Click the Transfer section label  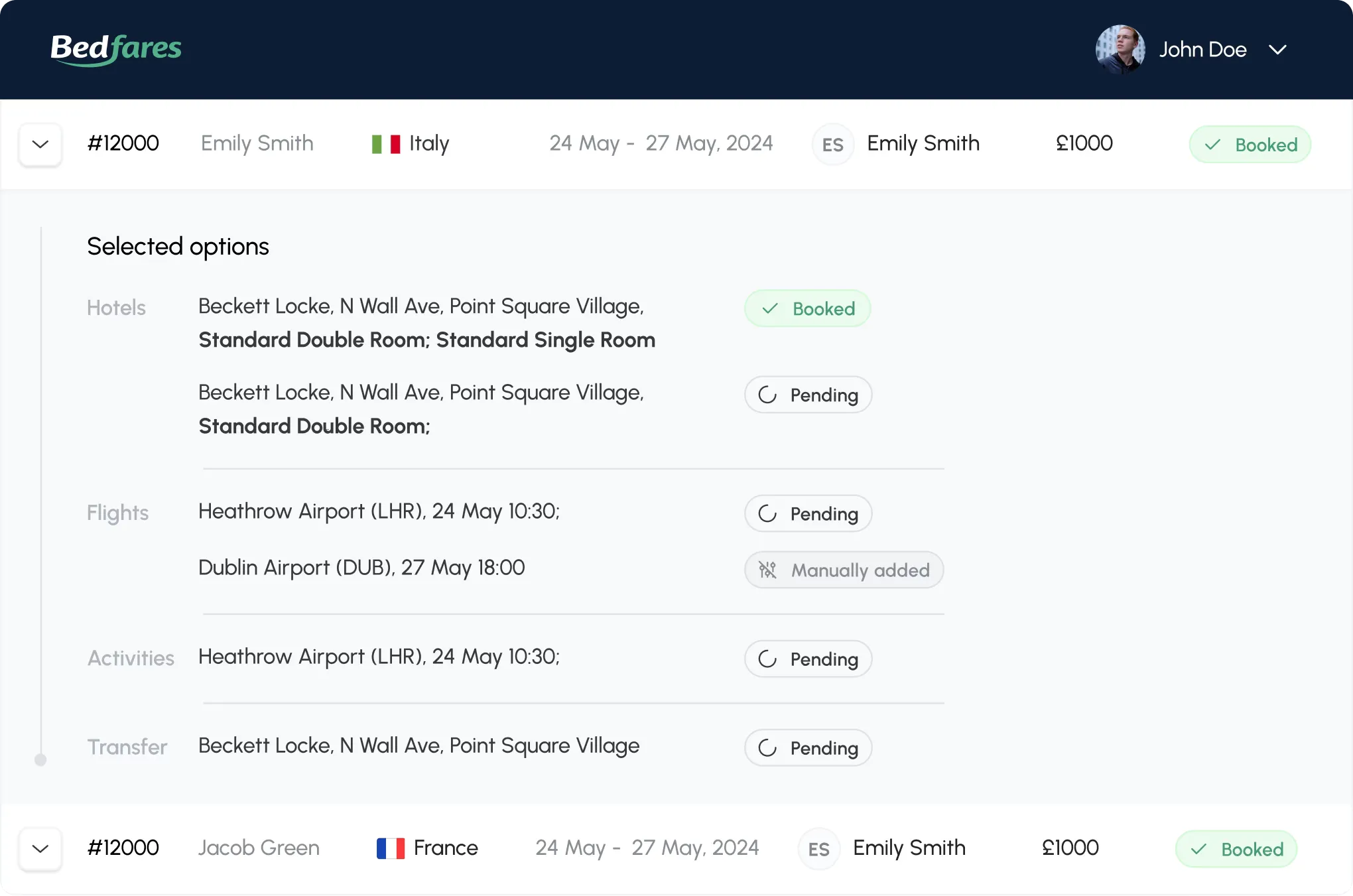click(127, 747)
